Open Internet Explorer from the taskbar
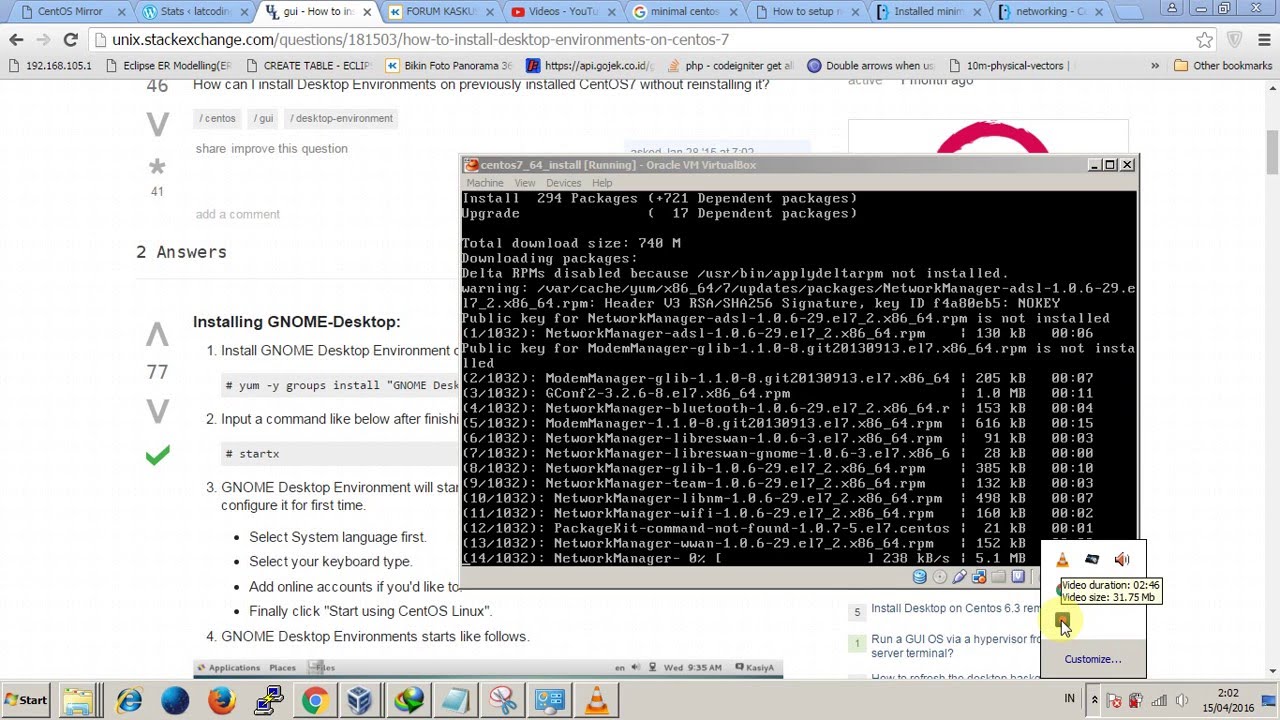Screen dimensions: 1280x720 [129, 700]
